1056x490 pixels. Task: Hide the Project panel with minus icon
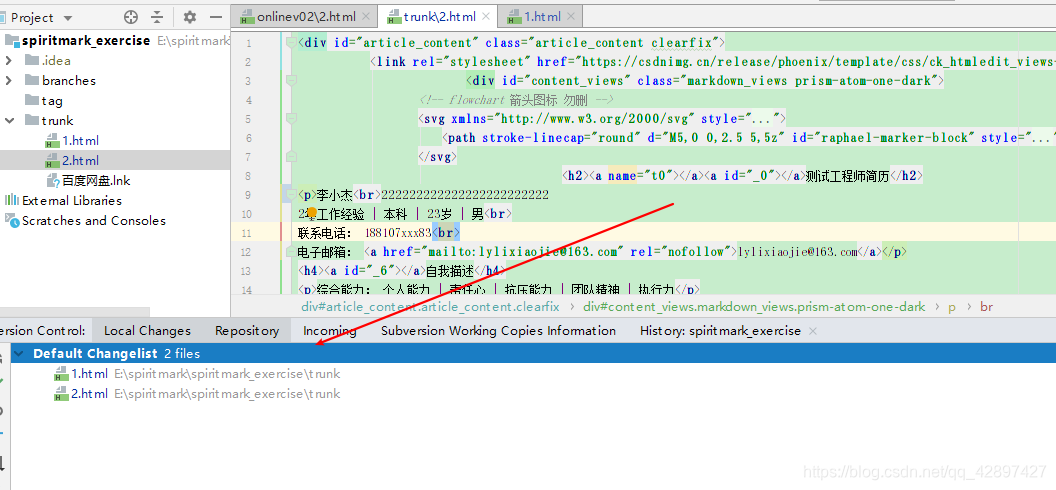coord(216,18)
